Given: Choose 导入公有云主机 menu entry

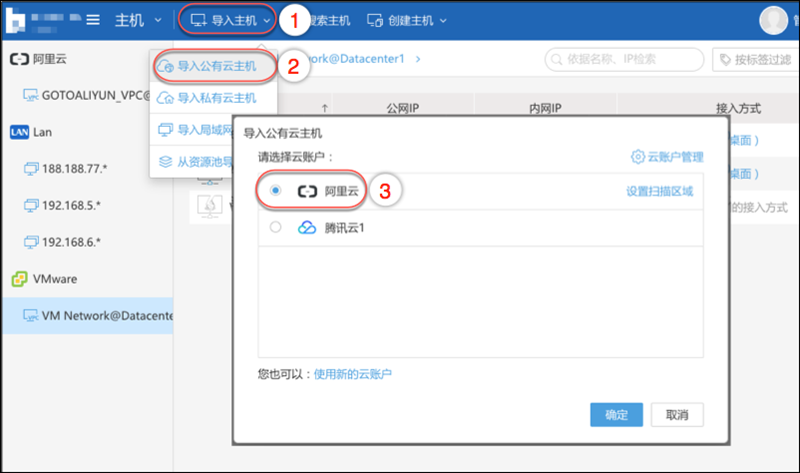Looking at the screenshot, I should tap(214, 66).
